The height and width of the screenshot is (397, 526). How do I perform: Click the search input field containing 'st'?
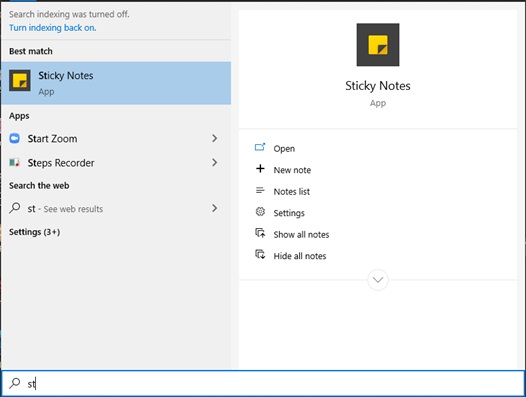(263, 383)
